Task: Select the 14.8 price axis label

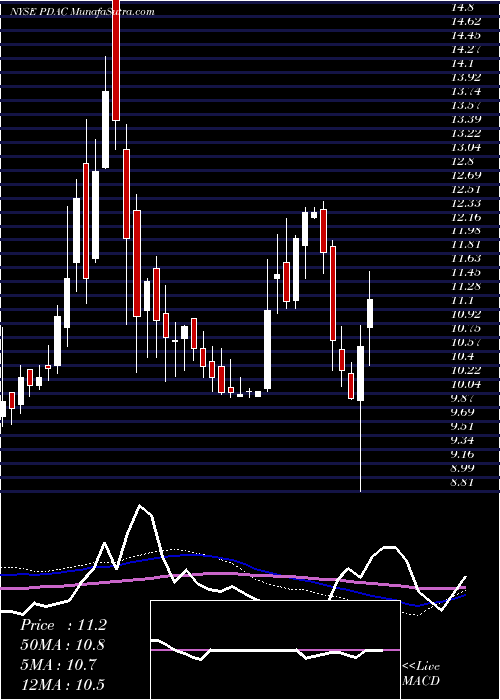Action: coord(463,8)
